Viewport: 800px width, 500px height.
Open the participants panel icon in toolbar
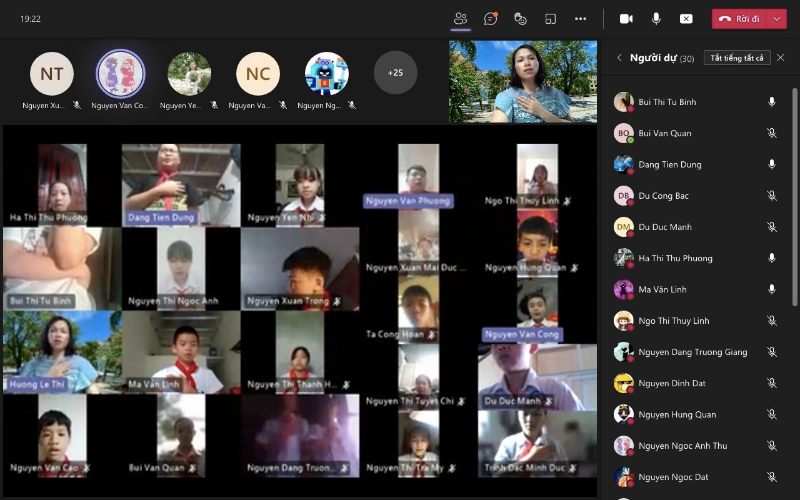tap(460, 18)
